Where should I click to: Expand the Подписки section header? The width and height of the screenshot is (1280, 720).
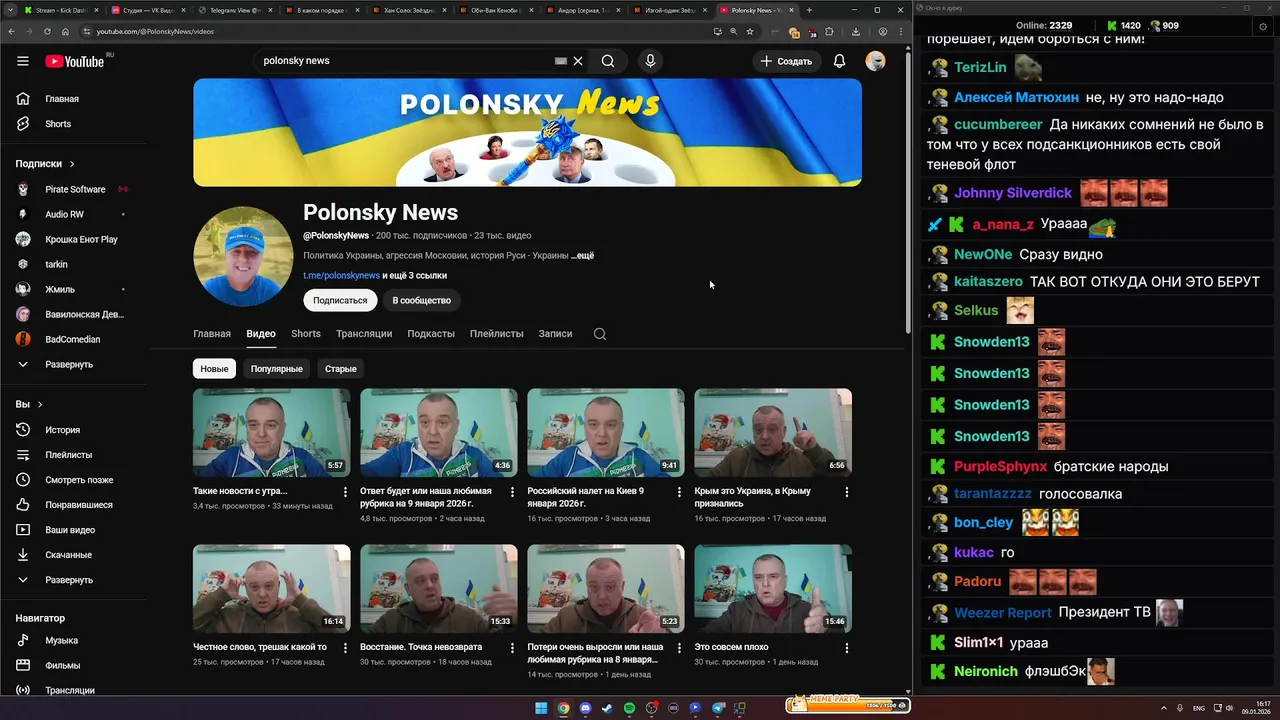click(x=45, y=163)
